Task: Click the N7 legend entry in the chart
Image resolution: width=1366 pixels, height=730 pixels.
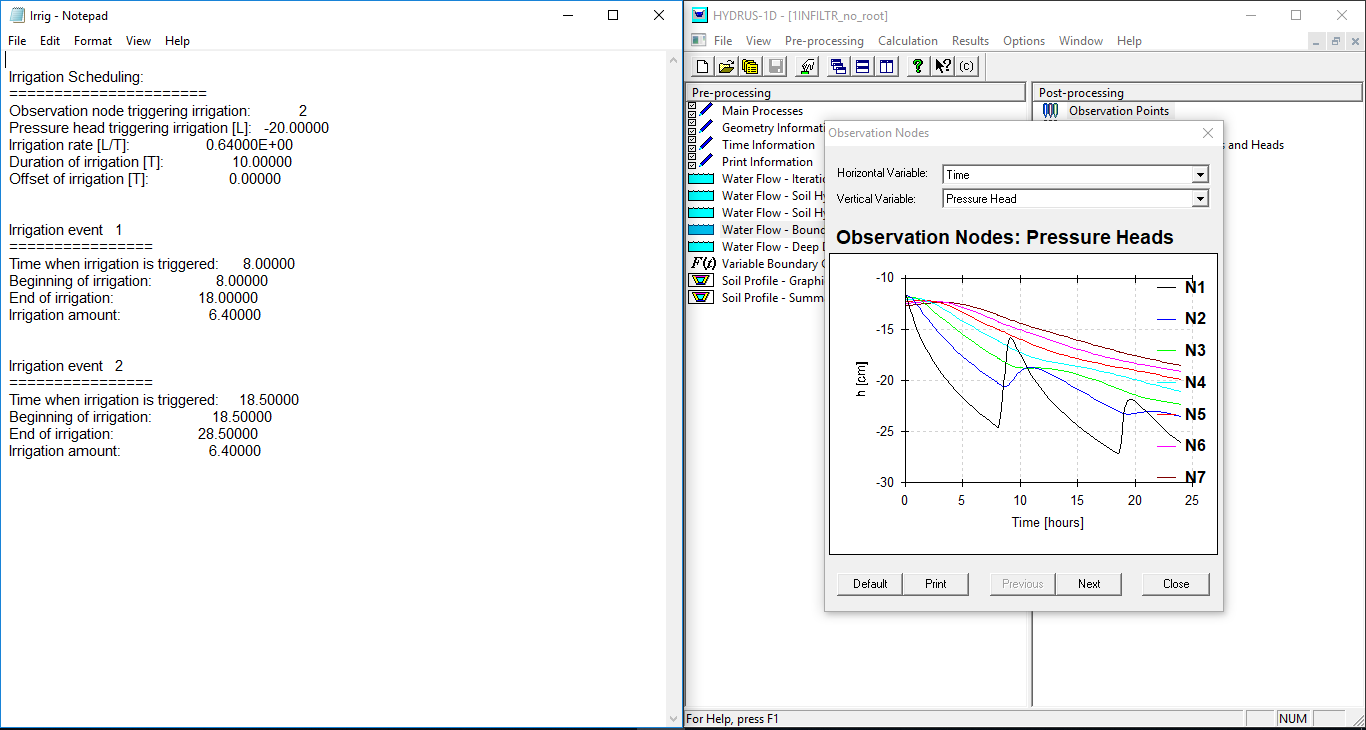Action: [x=1181, y=477]
